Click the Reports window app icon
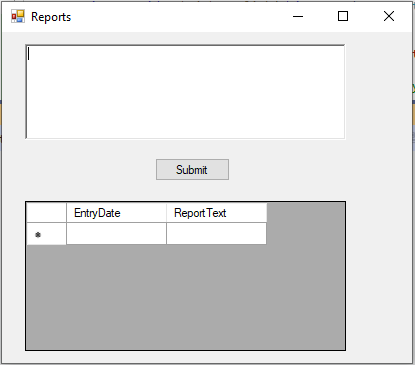Screen dimensions: 415x365 (18, 16)
